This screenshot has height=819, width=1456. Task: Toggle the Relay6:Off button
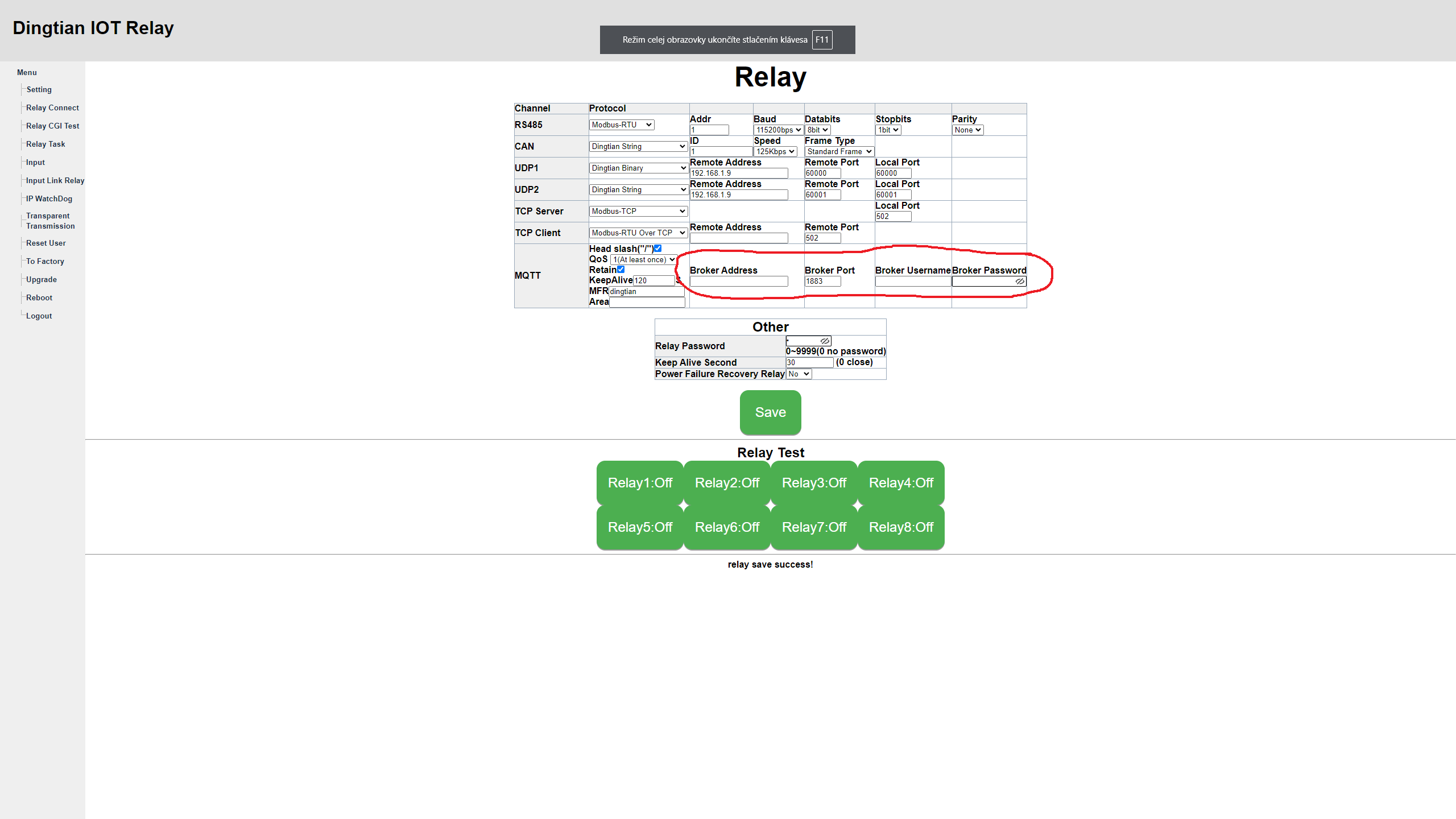pos(727,527)
